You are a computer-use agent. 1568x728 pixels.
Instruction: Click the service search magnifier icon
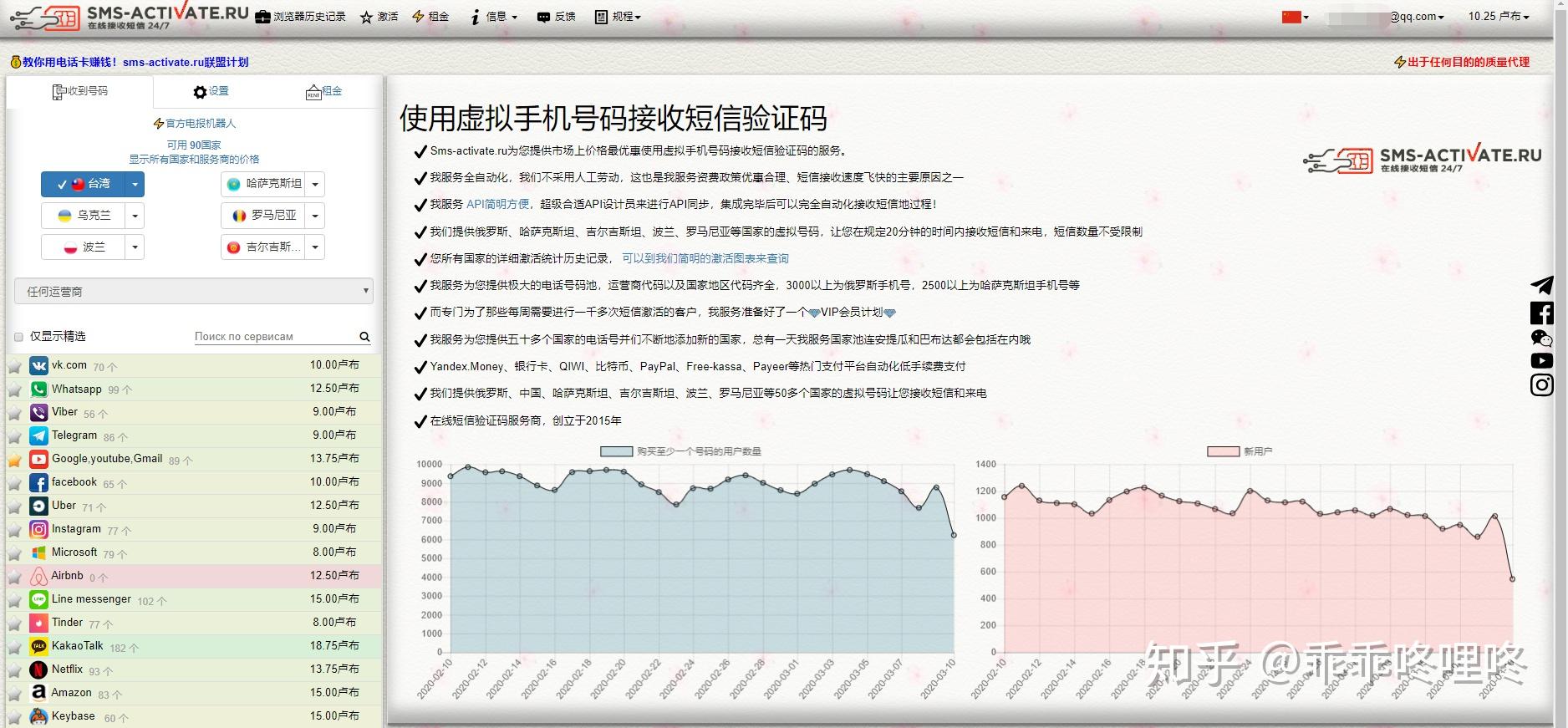pyautogui.click(x=364, y=337)
